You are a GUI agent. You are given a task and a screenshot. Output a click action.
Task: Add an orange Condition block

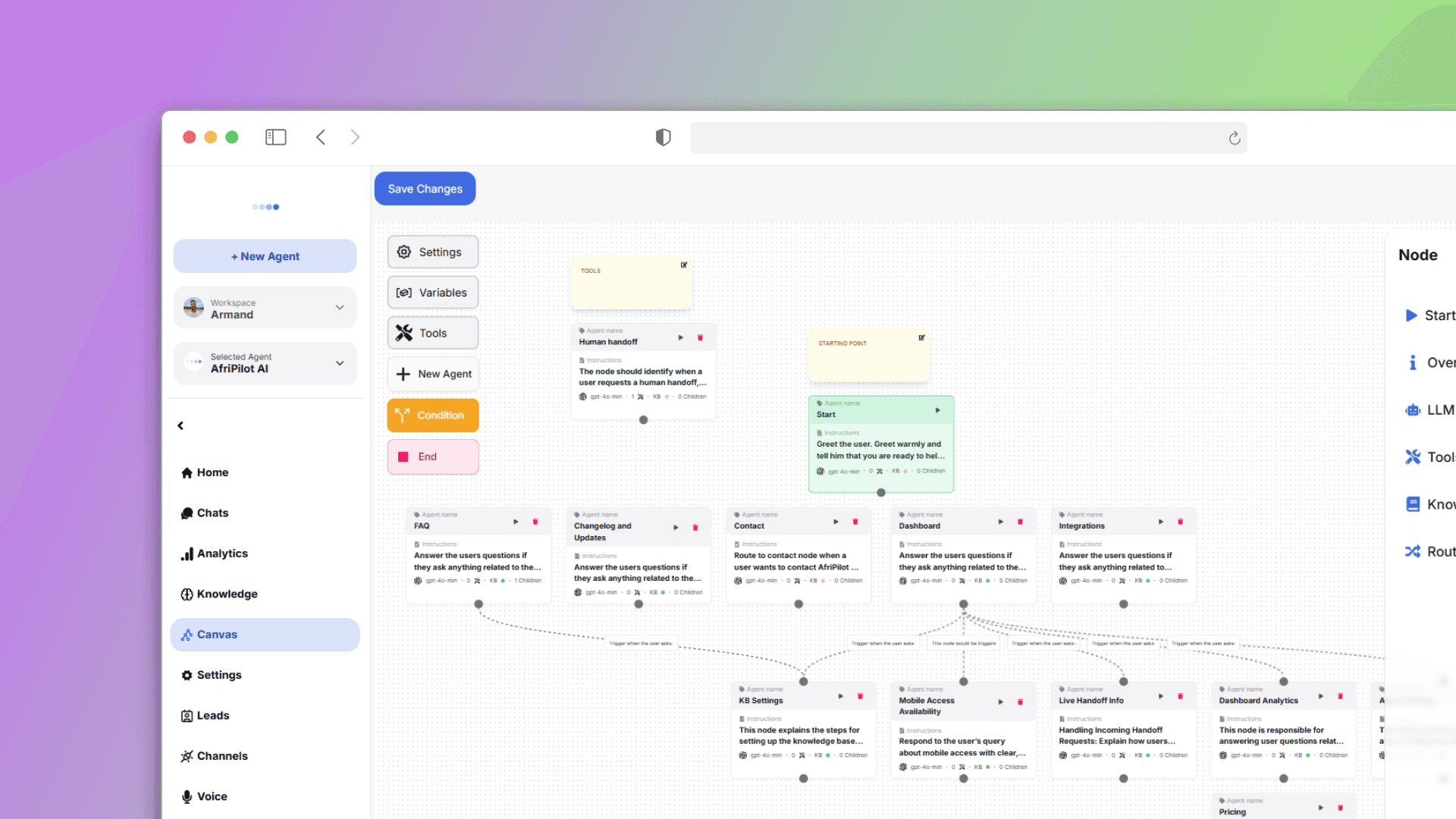[432, 416]
